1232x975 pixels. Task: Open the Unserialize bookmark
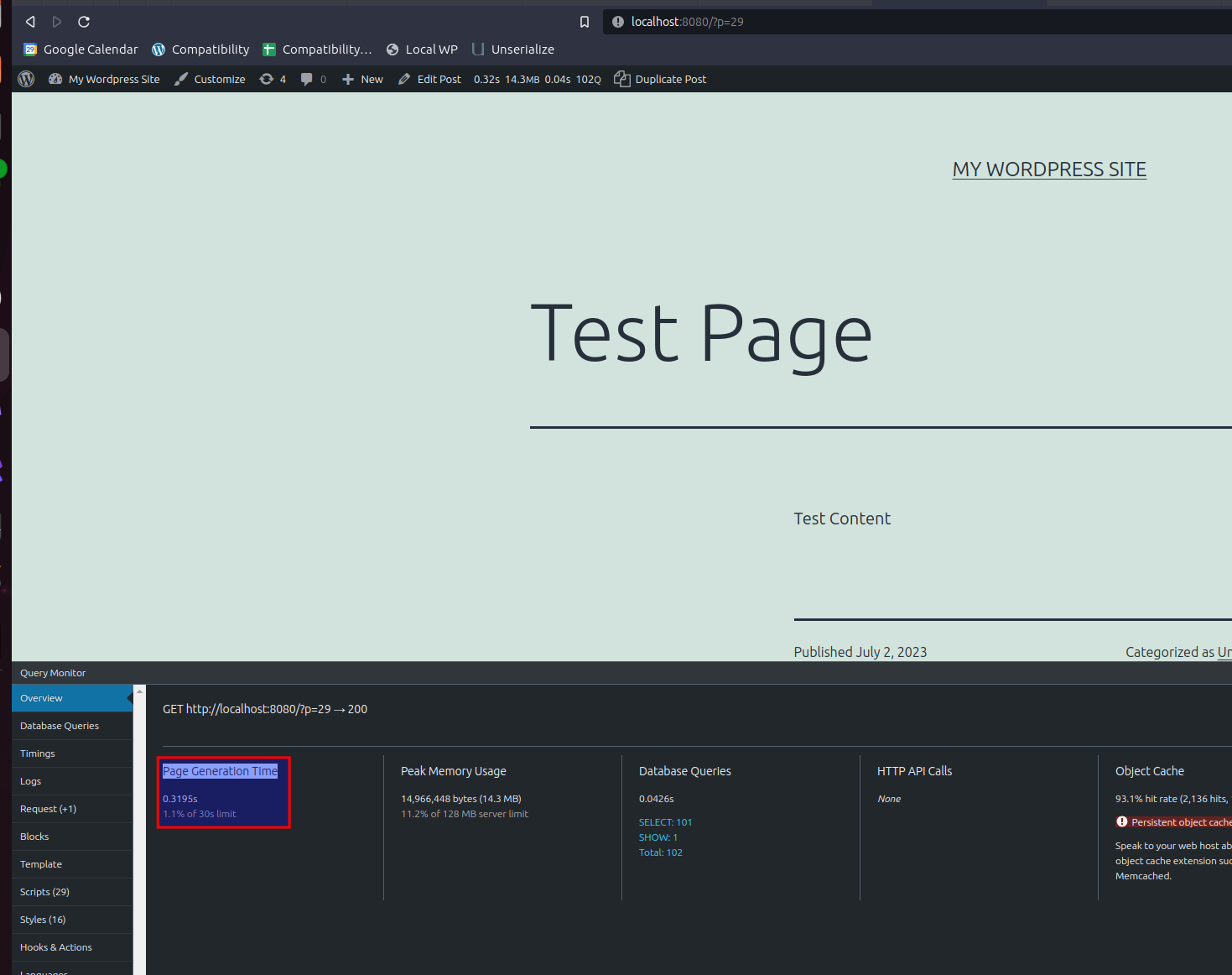(x=512, y=50)
